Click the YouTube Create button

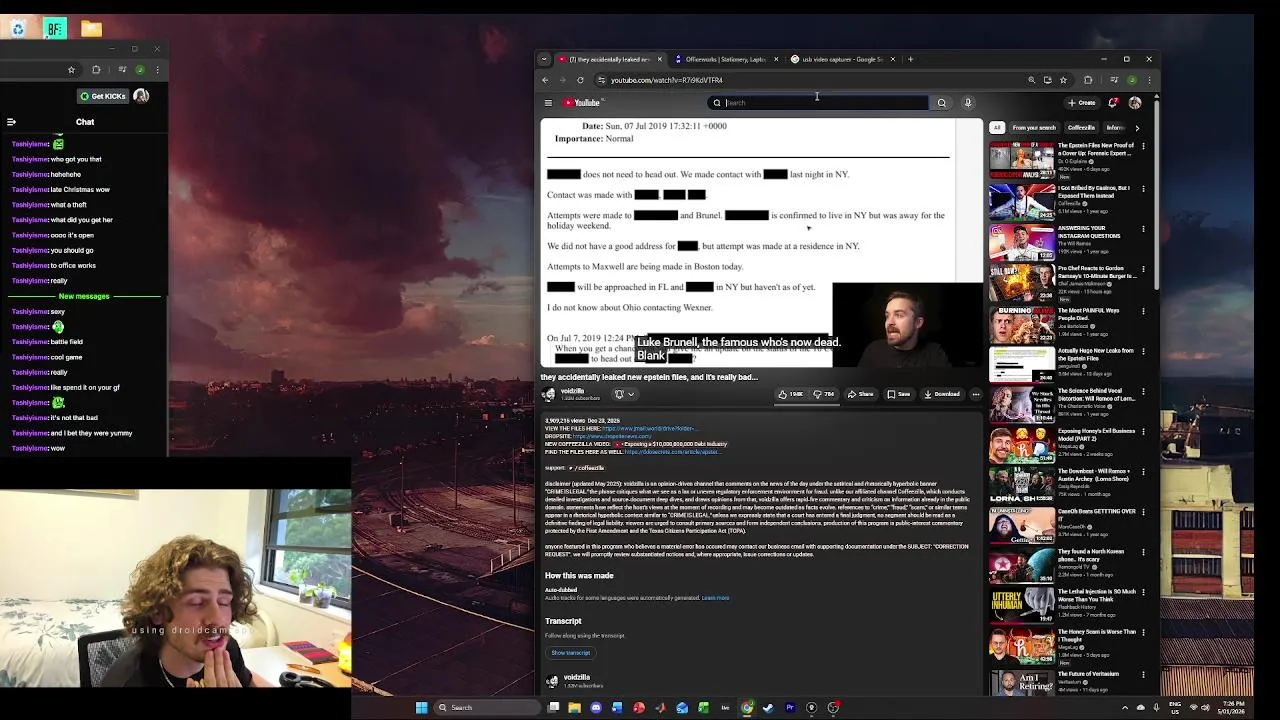click(x=1081, y=103)
